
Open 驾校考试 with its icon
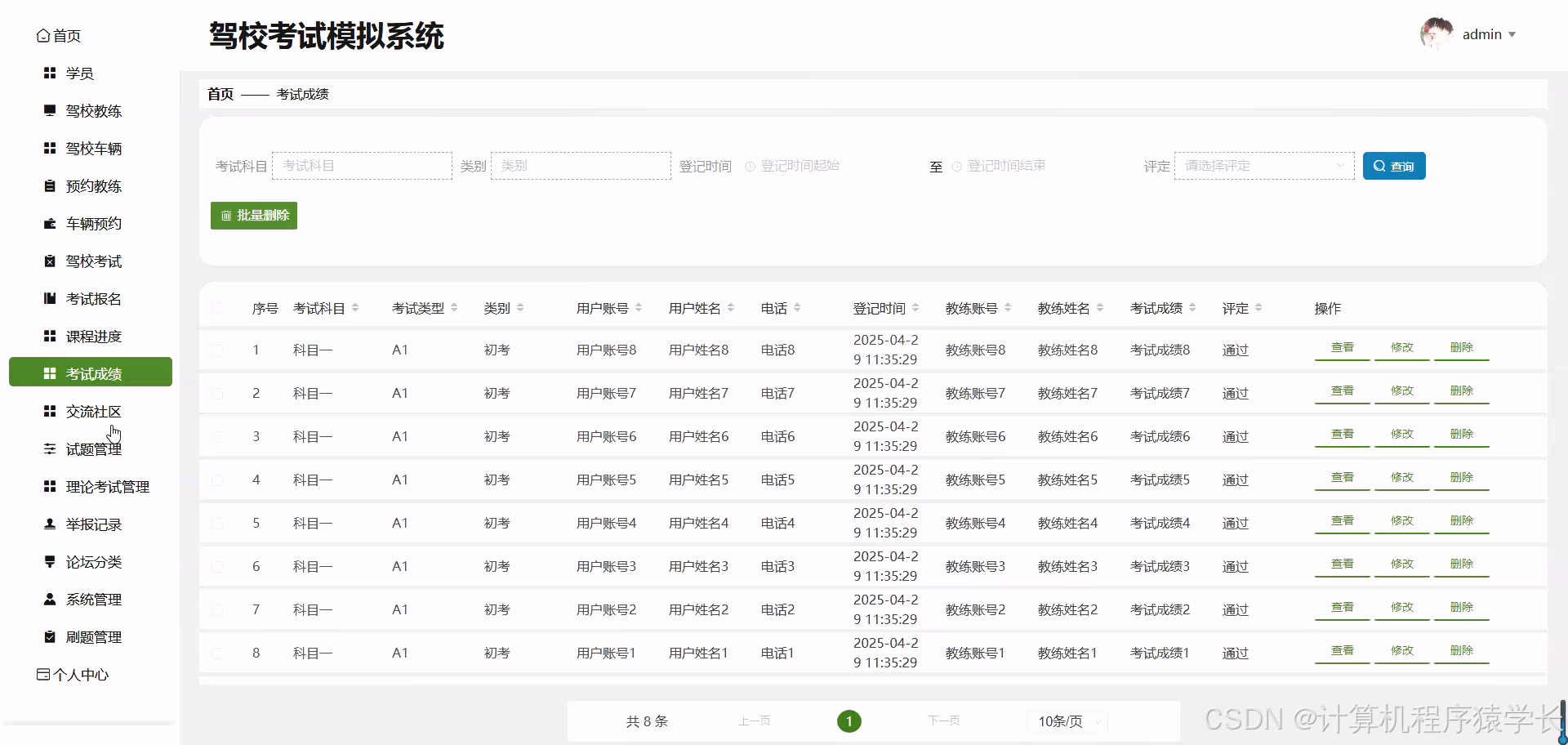pyautogui.click(x=49, y=261)
